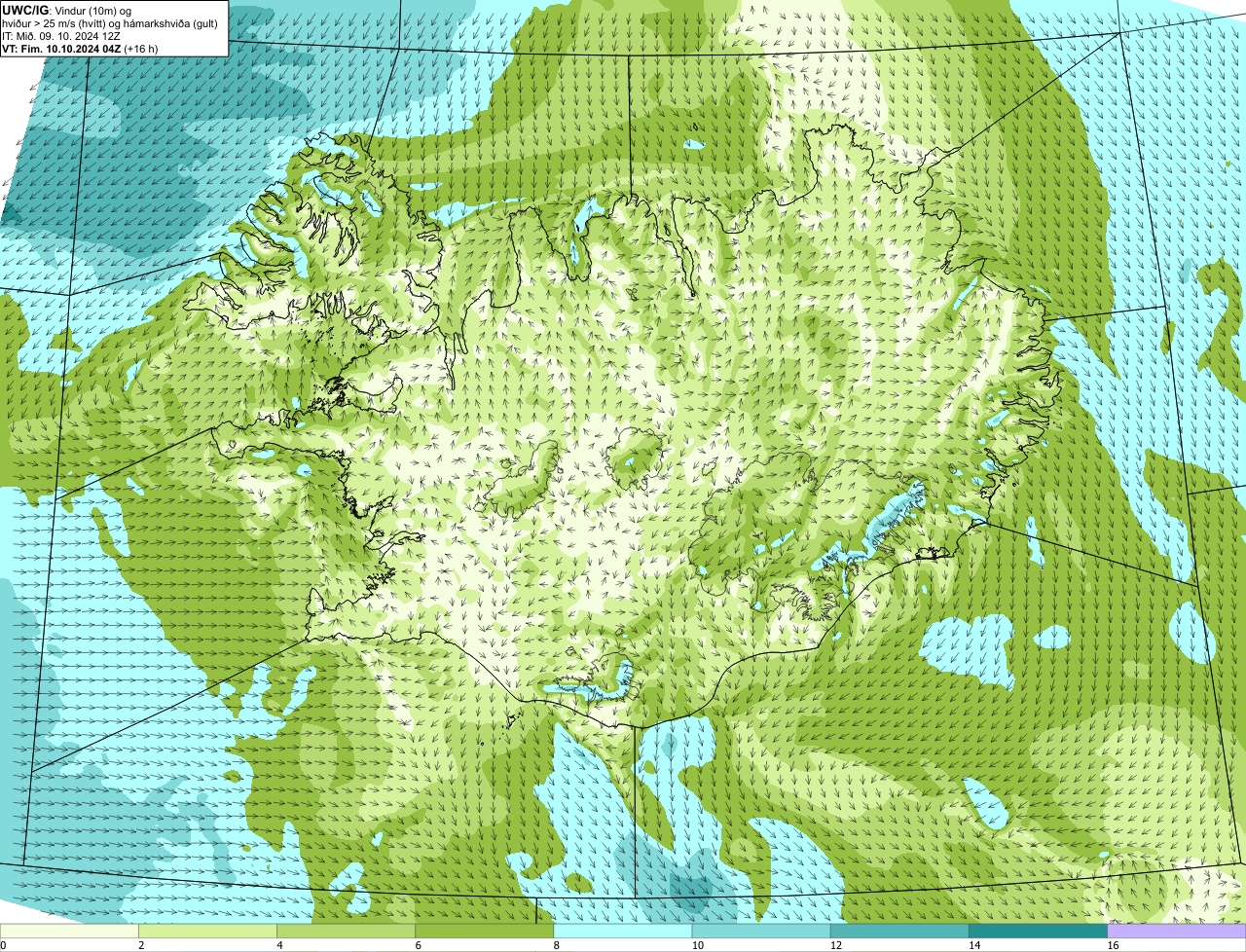Screen dimensions: 1246x952
Task: Click the "IT: Mið. 09. 10. 2024 12Z" line
Action: point(61,36)
